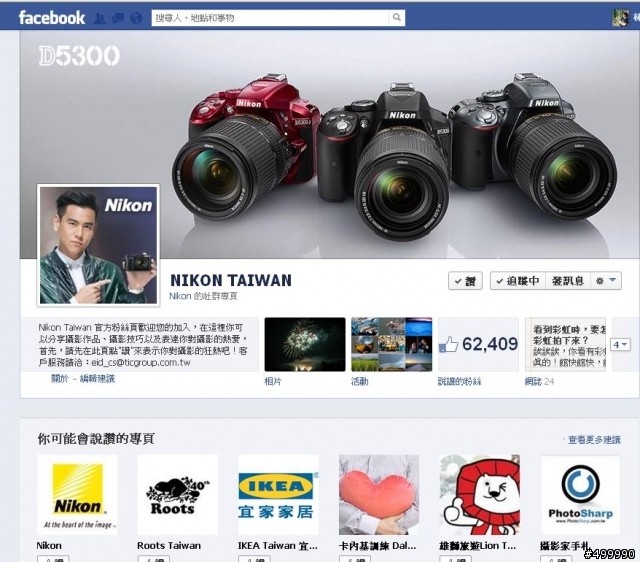The width and height of the screenshot is (640, 562).
Task: Click the search magnifier button
Action: pyautogui.click(x=396, y=18)
